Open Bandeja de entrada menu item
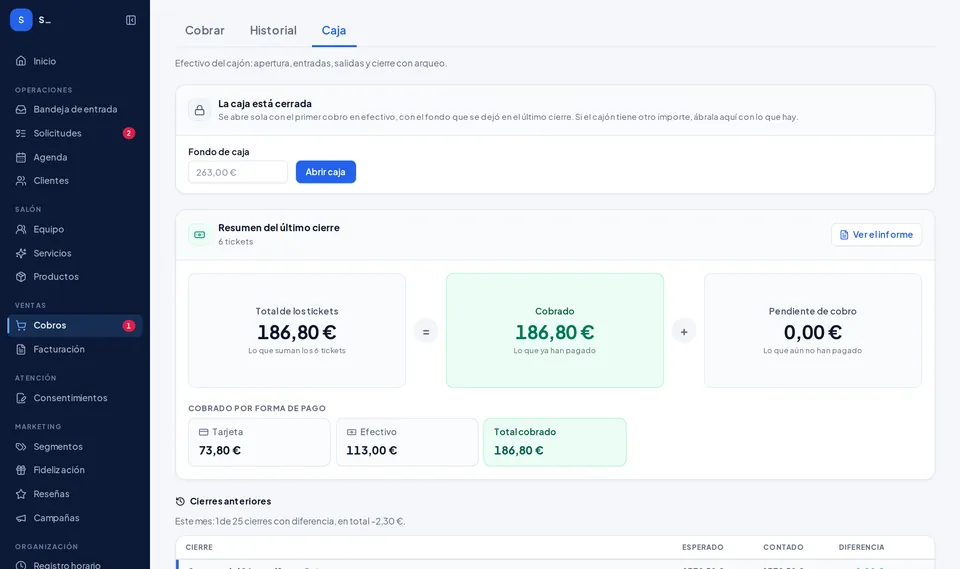The width and height of the screenshot is (960, 569). point(75,109)
